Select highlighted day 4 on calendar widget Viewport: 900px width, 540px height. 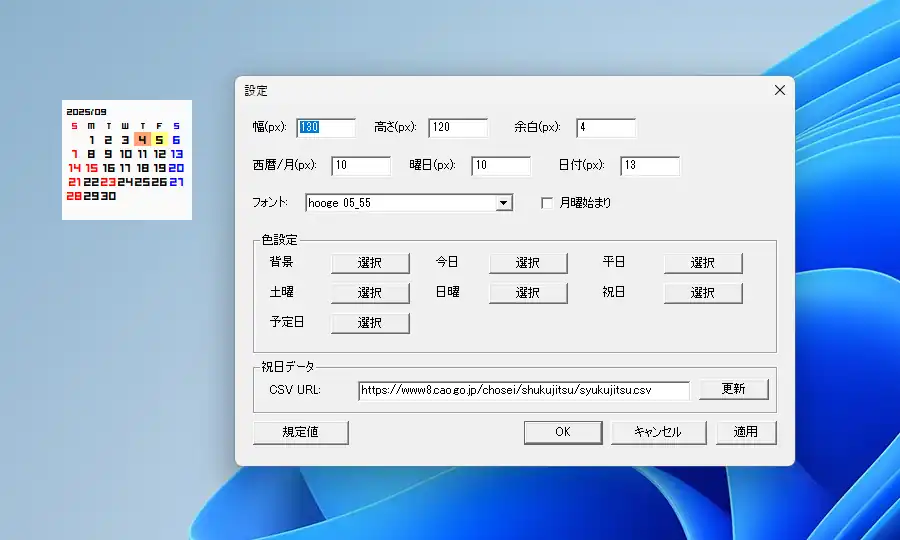[x=142, y=139]
